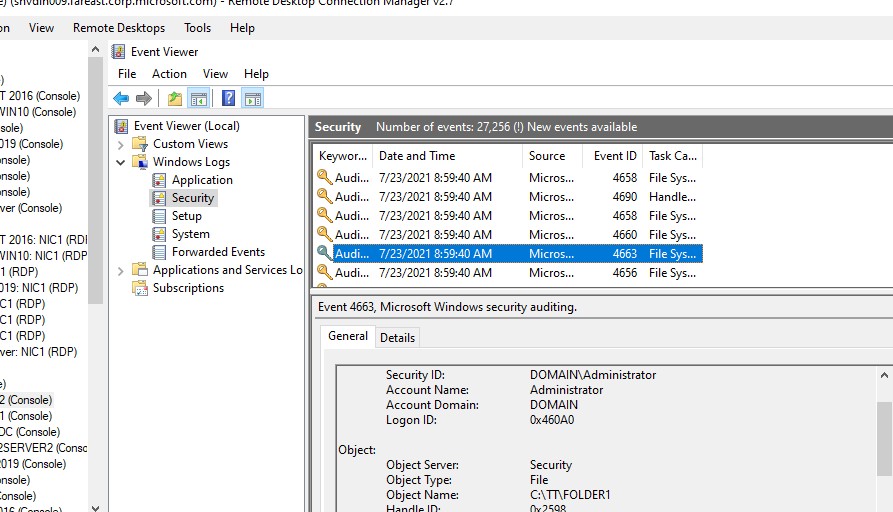The height and width of the screenshot is (512, 893).
Task: Click scroll-up arrow of RDCMan server list
Action: [x=96, y=50]
